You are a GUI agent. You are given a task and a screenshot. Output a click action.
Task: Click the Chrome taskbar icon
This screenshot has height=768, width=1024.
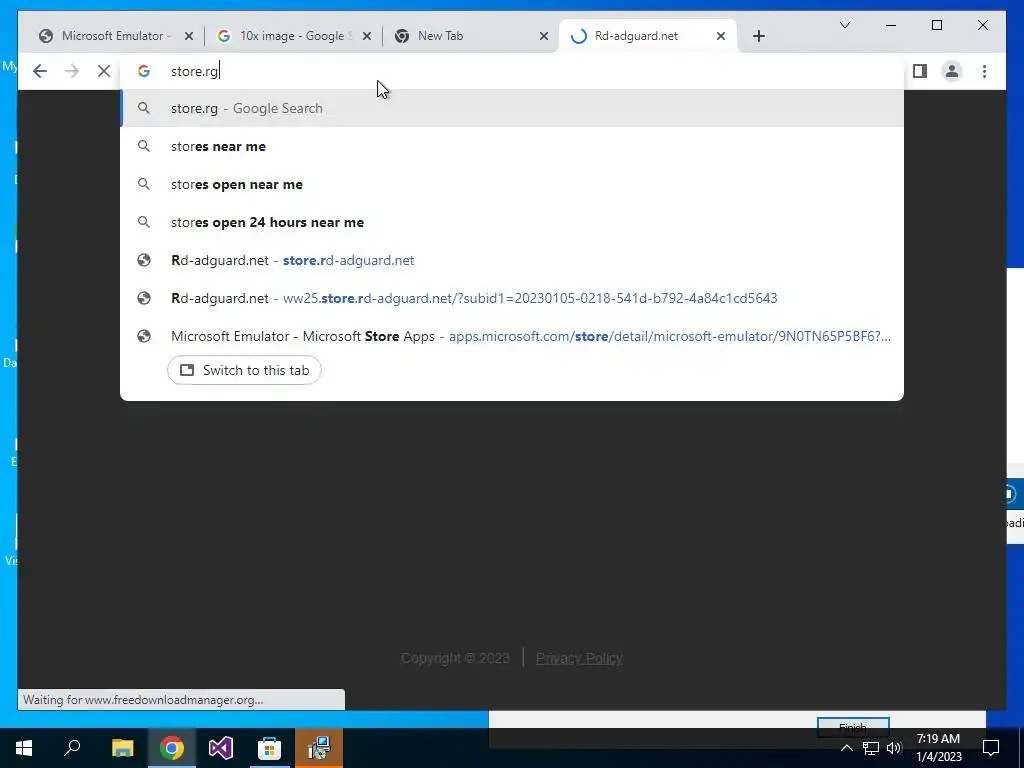point(172,748)
